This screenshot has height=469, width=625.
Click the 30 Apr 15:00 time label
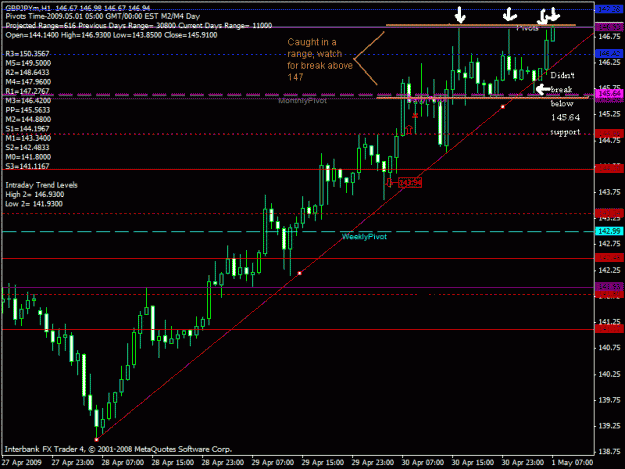pyautogui.click(x=473, y=463)
